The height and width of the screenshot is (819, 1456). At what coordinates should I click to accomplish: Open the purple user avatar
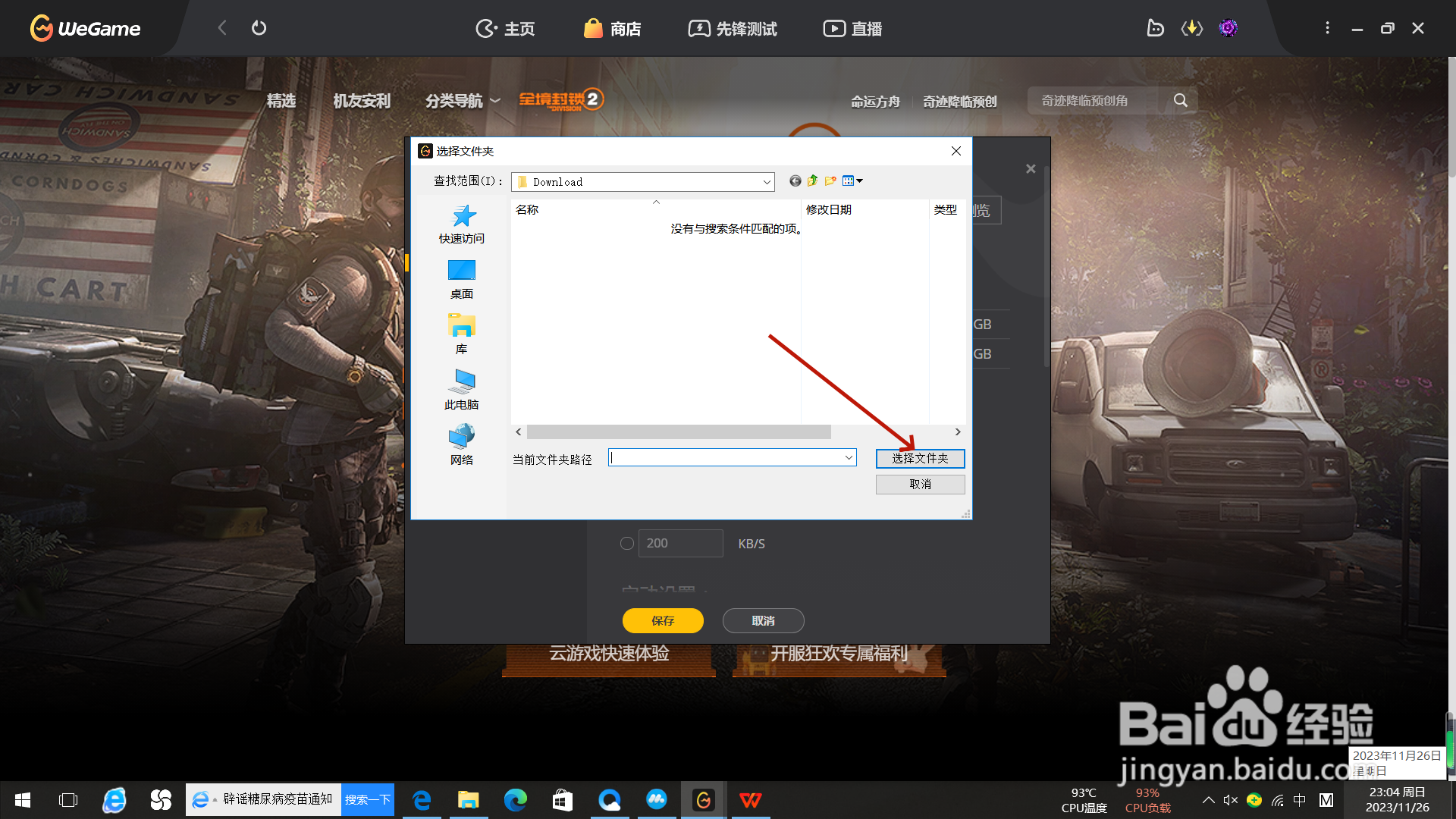(x=1228, y=28)
